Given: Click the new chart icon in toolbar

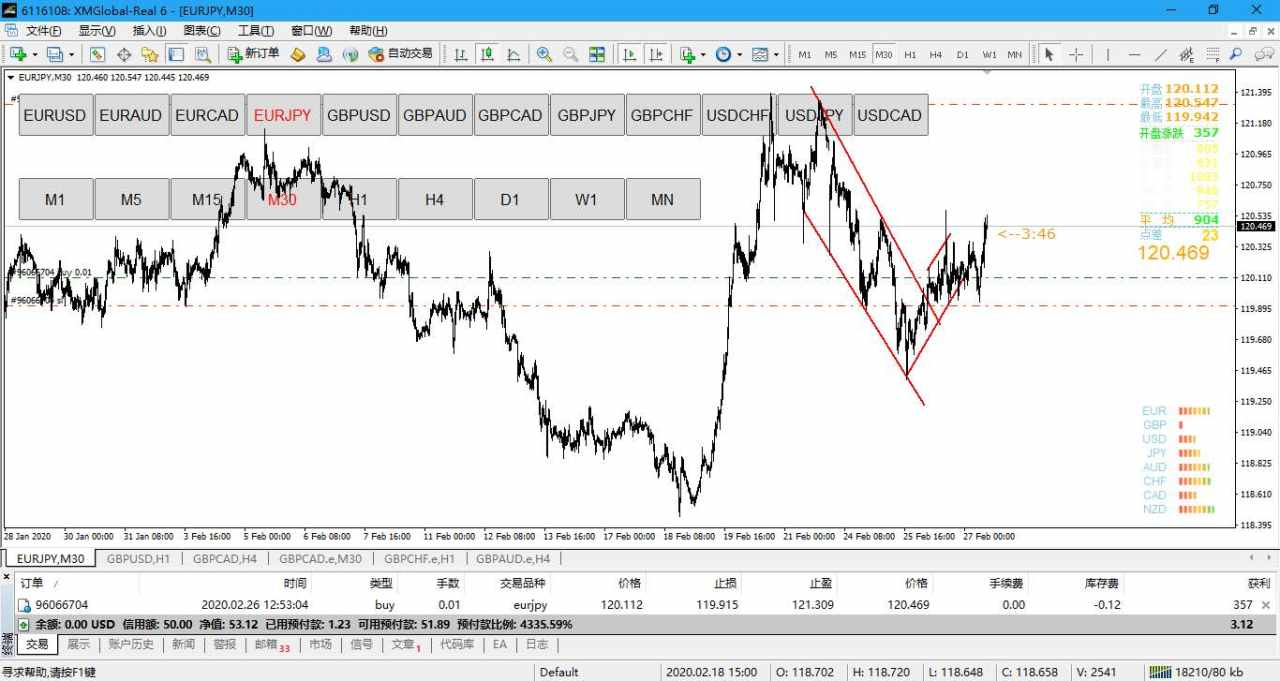Looking at the screenshot, I should 18,54.
